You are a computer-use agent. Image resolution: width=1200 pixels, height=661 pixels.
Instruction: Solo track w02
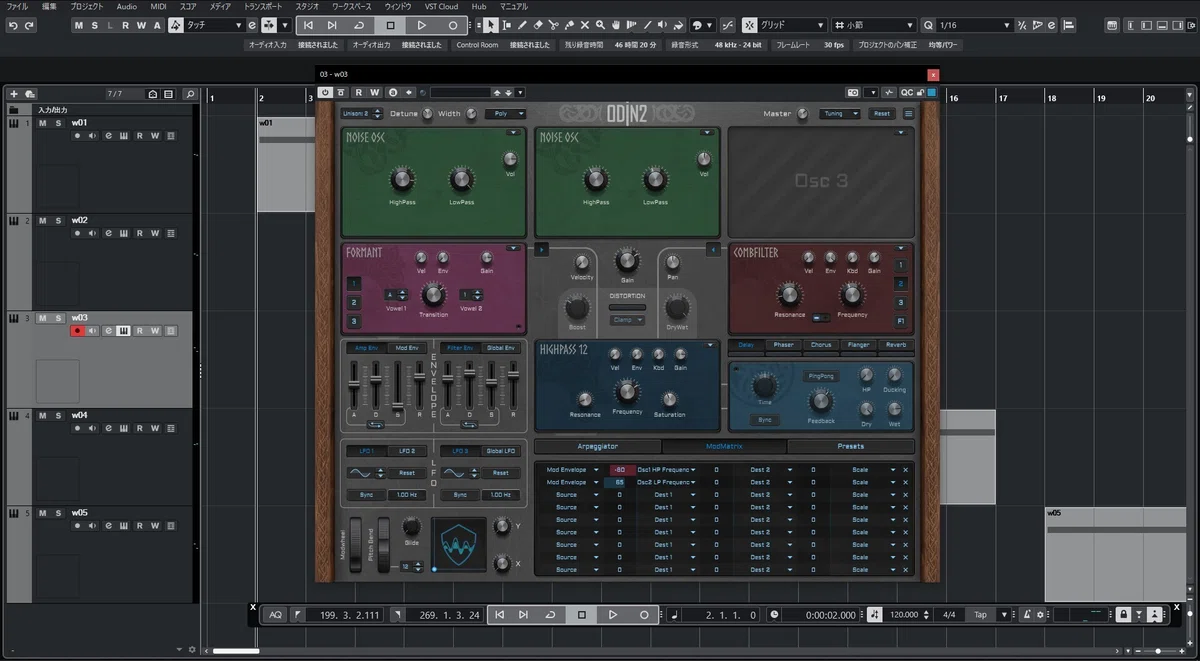tap(58, 220)
